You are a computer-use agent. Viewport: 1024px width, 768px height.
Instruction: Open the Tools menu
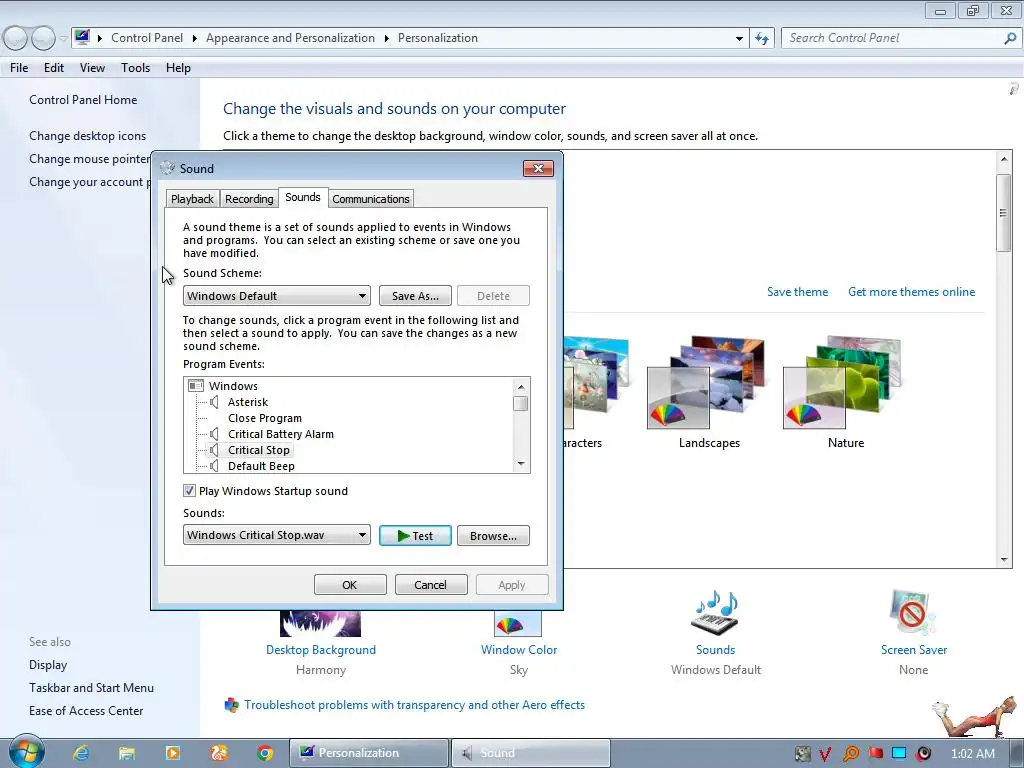(135, 68)
